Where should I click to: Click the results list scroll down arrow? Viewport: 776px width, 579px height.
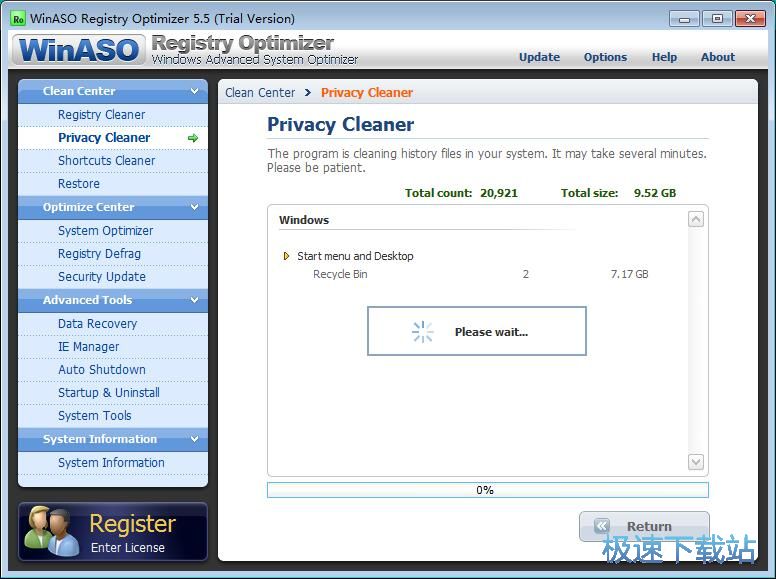pyautogui.click(x=696, y=462)
